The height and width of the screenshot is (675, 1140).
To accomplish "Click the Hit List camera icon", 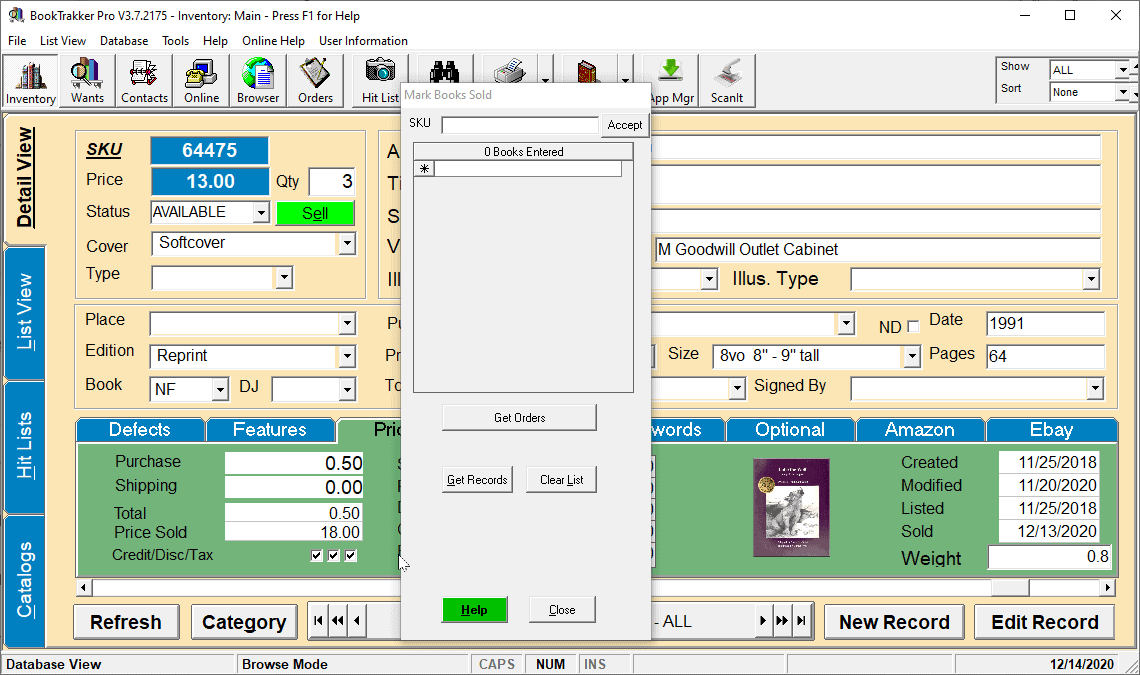I will point(380,81).
